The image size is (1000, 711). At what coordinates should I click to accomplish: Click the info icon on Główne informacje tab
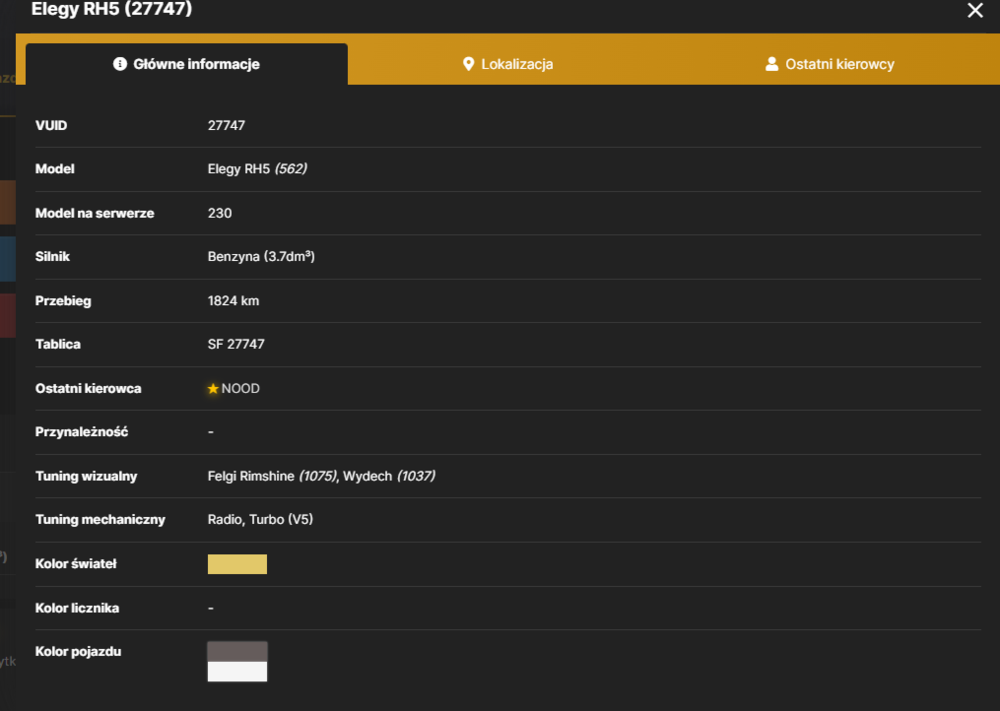pos(120,64)
